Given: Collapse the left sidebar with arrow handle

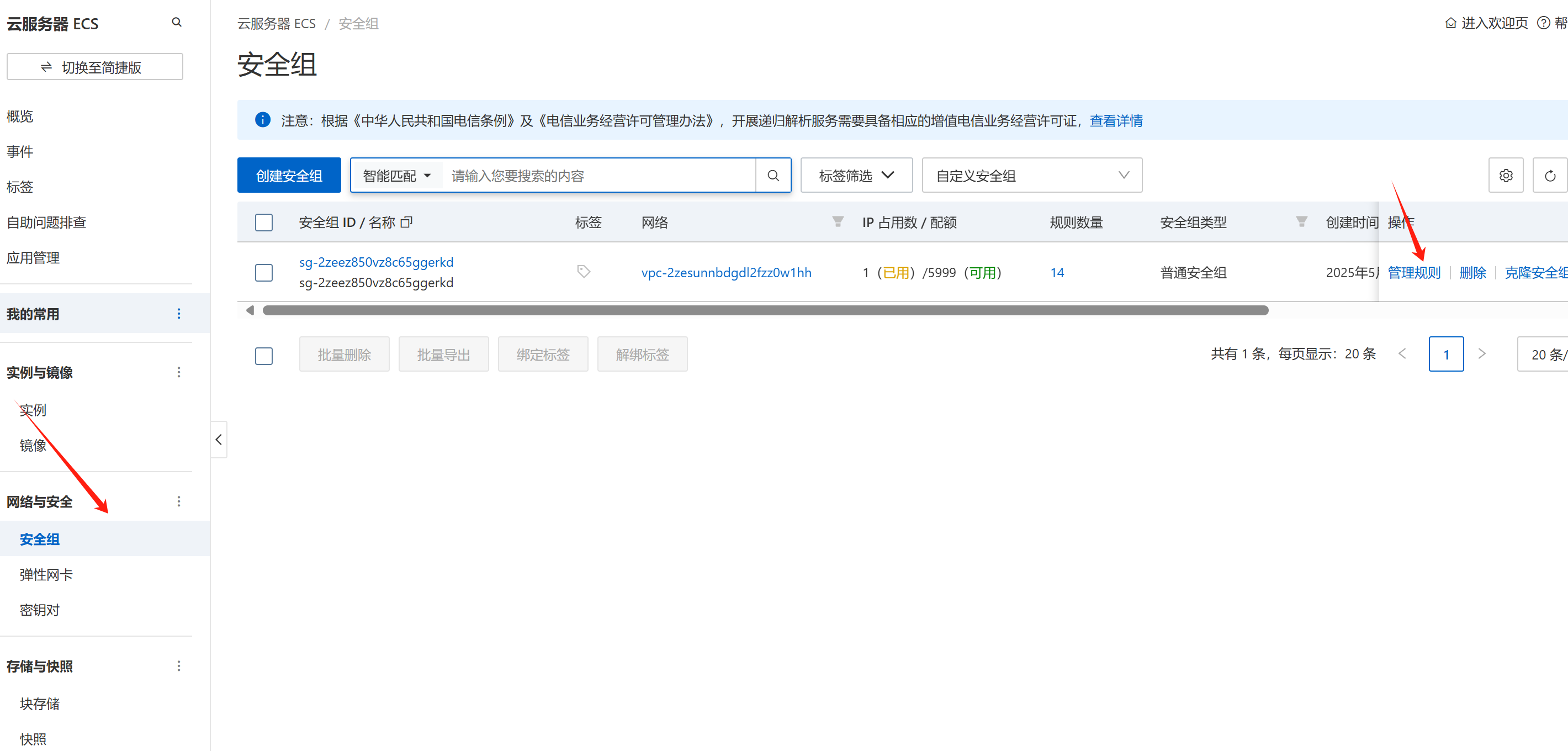Looking at the screenshot, I should 219,440.
